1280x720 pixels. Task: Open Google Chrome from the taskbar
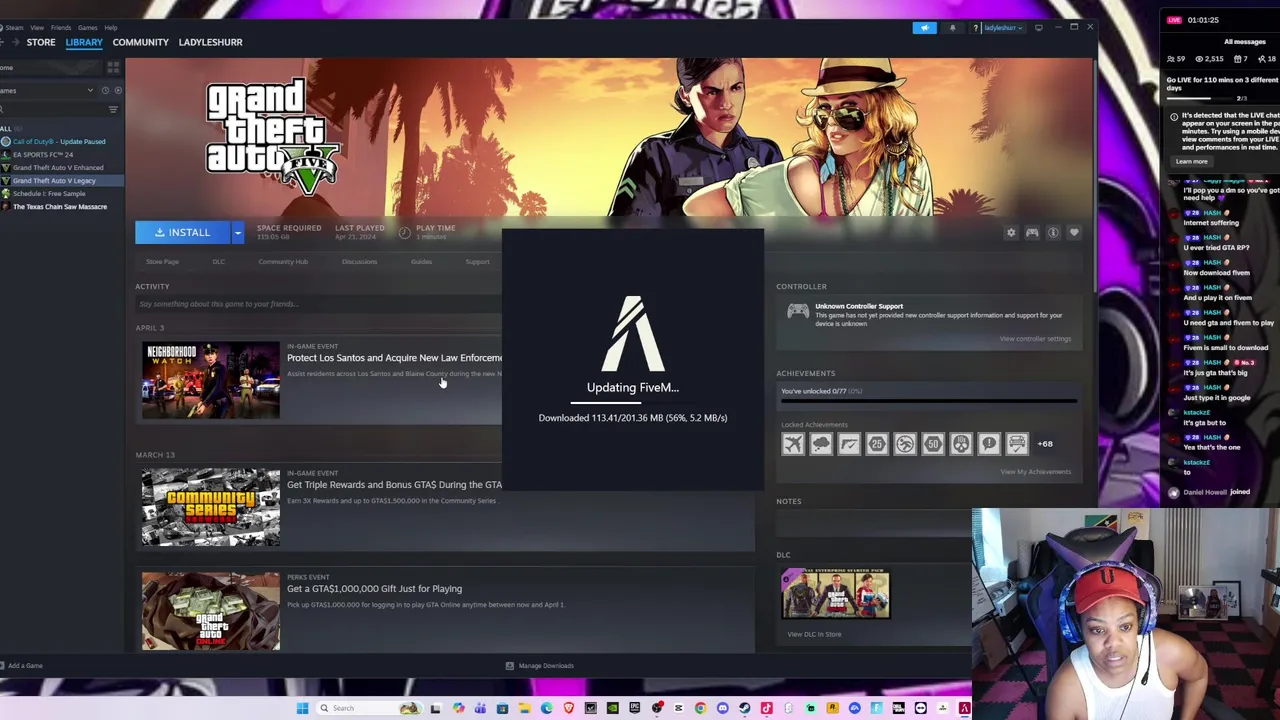pyautogui.click(x=700, y=708)
